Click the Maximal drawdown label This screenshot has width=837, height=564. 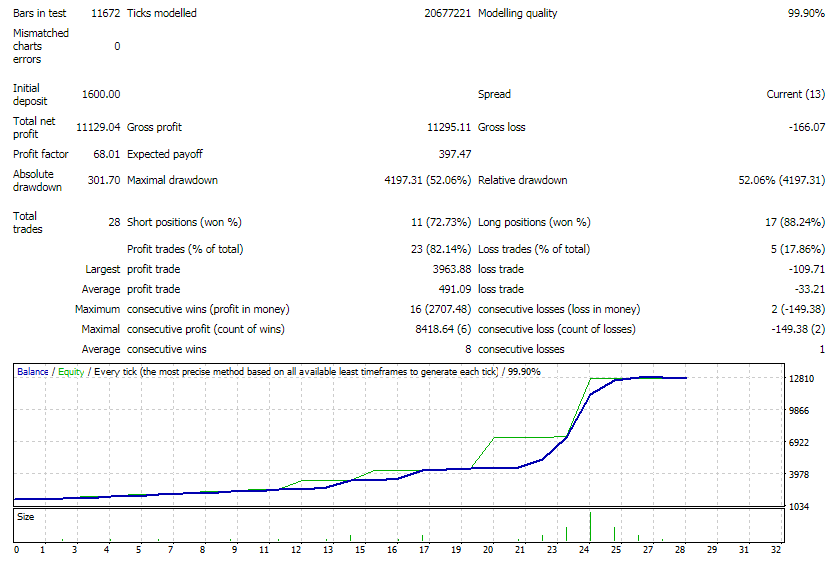click(172, 181)
